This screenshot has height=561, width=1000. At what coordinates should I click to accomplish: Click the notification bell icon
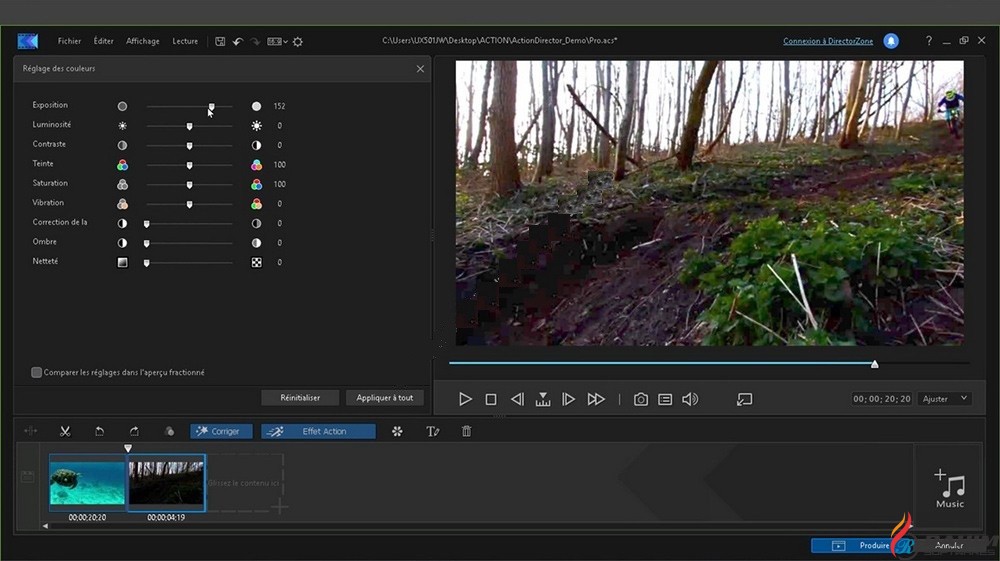pyautogui.click(x=891, y=41)
